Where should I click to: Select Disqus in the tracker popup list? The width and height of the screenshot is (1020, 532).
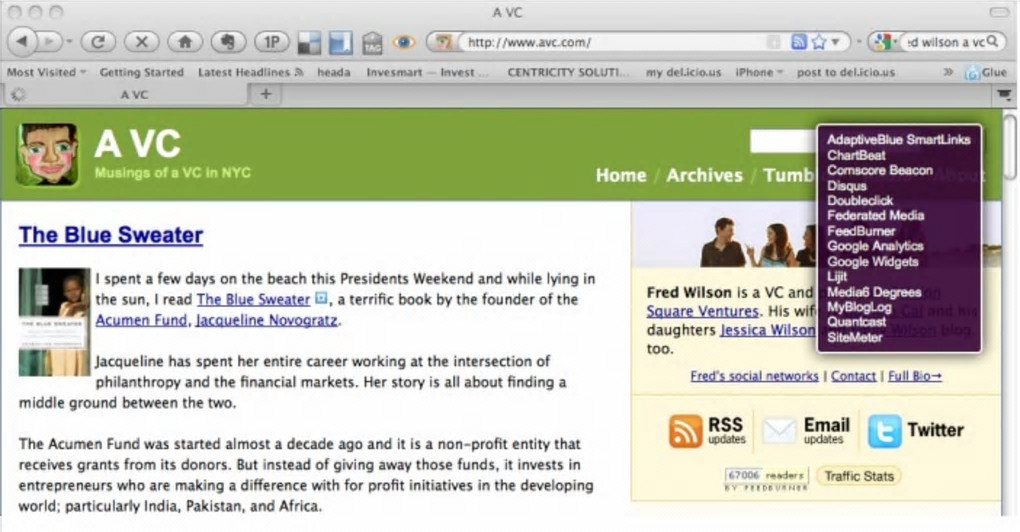click(x=847, y=186)
